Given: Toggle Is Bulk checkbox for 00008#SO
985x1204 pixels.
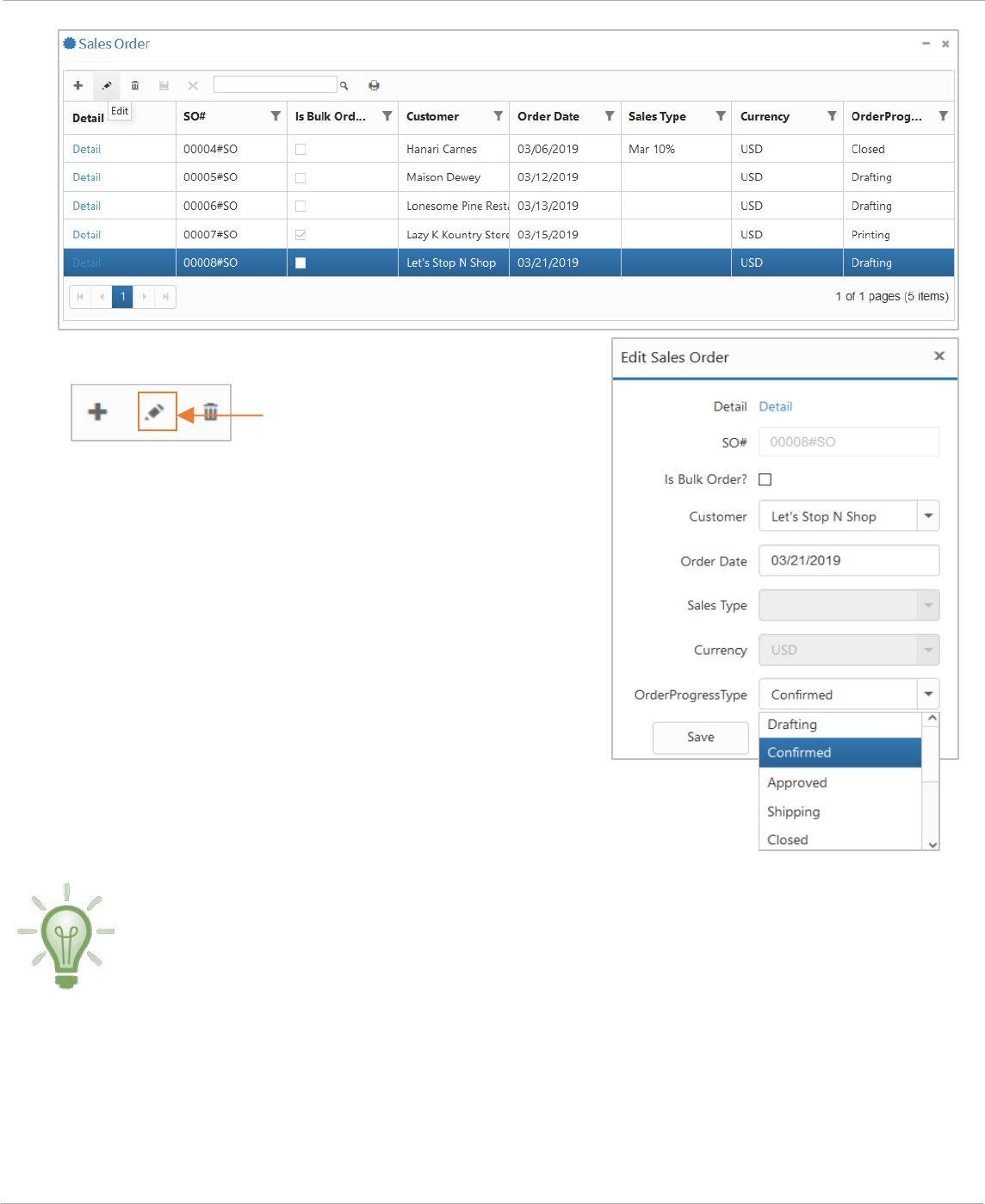Looking at the screenshot, I should (300, 263).
